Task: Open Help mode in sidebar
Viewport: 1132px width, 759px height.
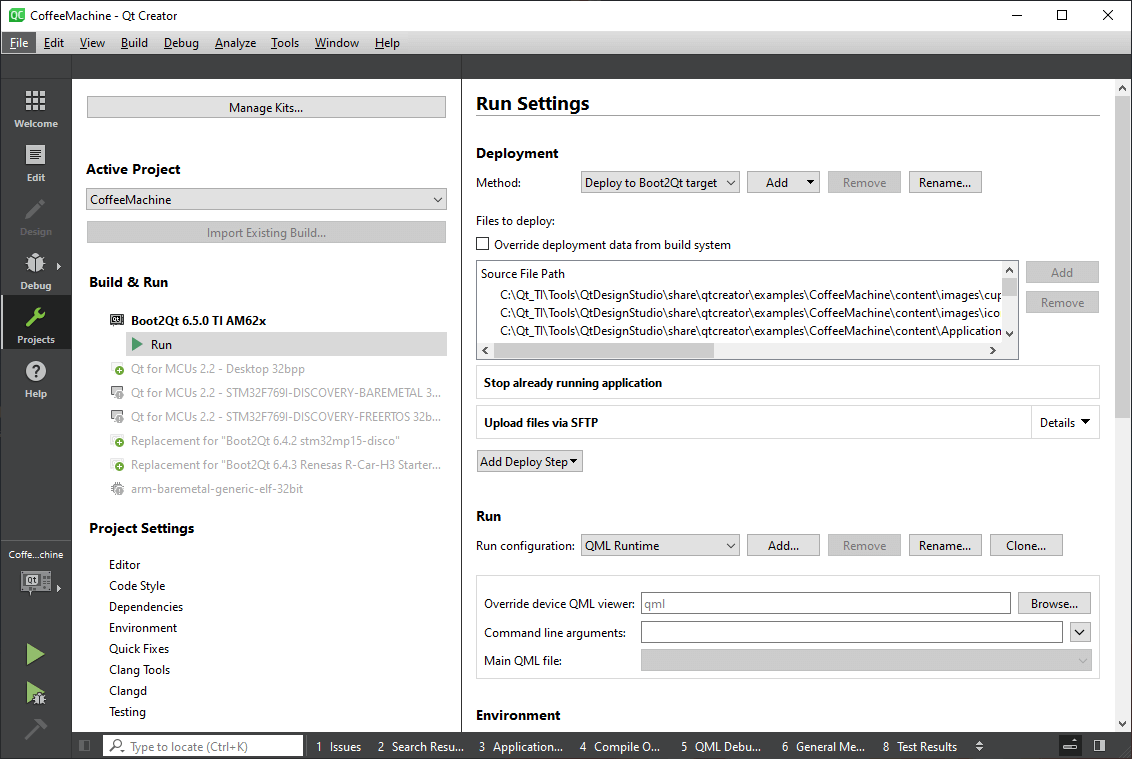Action: (35, 379)
